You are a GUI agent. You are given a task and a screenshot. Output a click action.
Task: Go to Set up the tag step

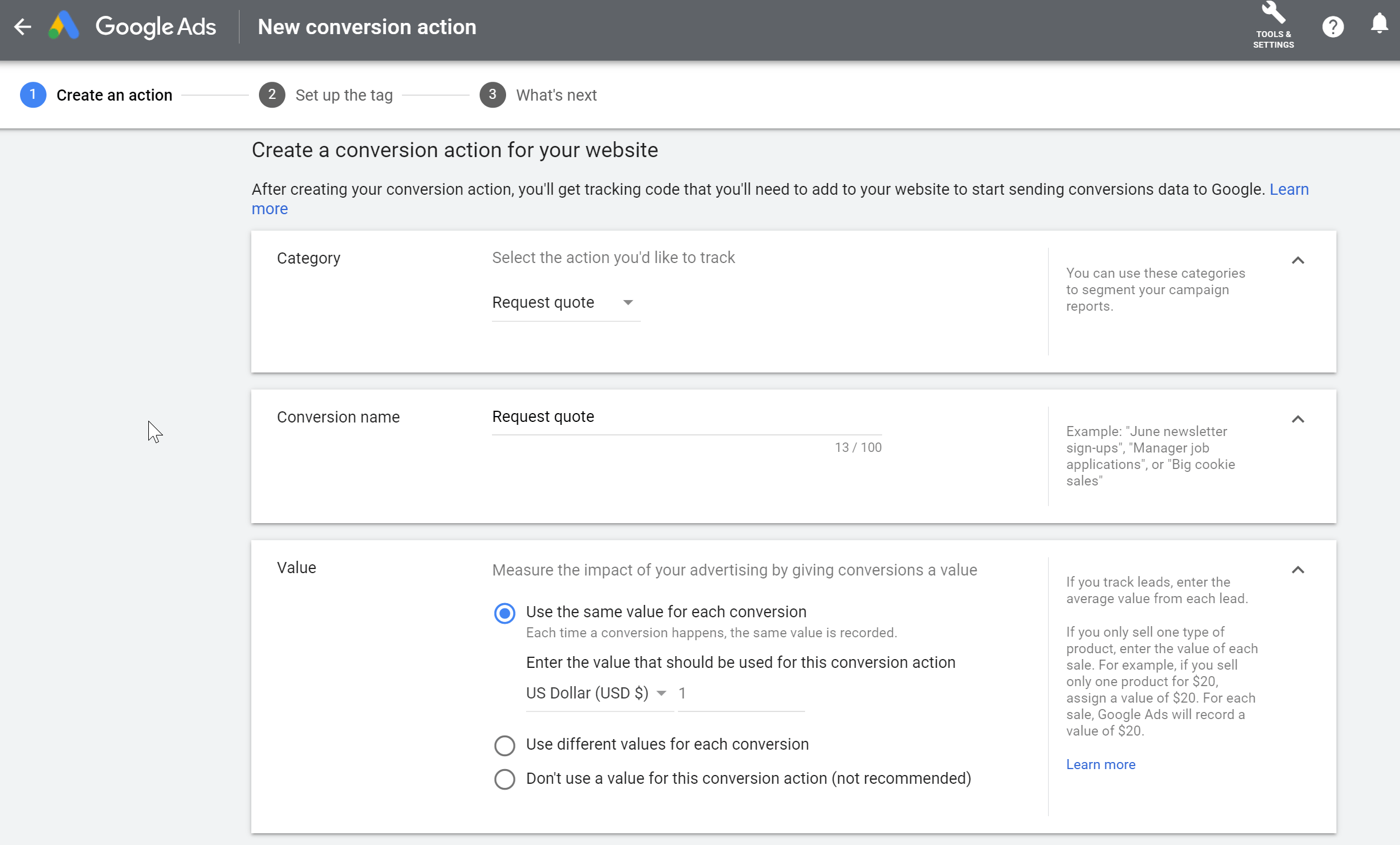coord(344,95)
